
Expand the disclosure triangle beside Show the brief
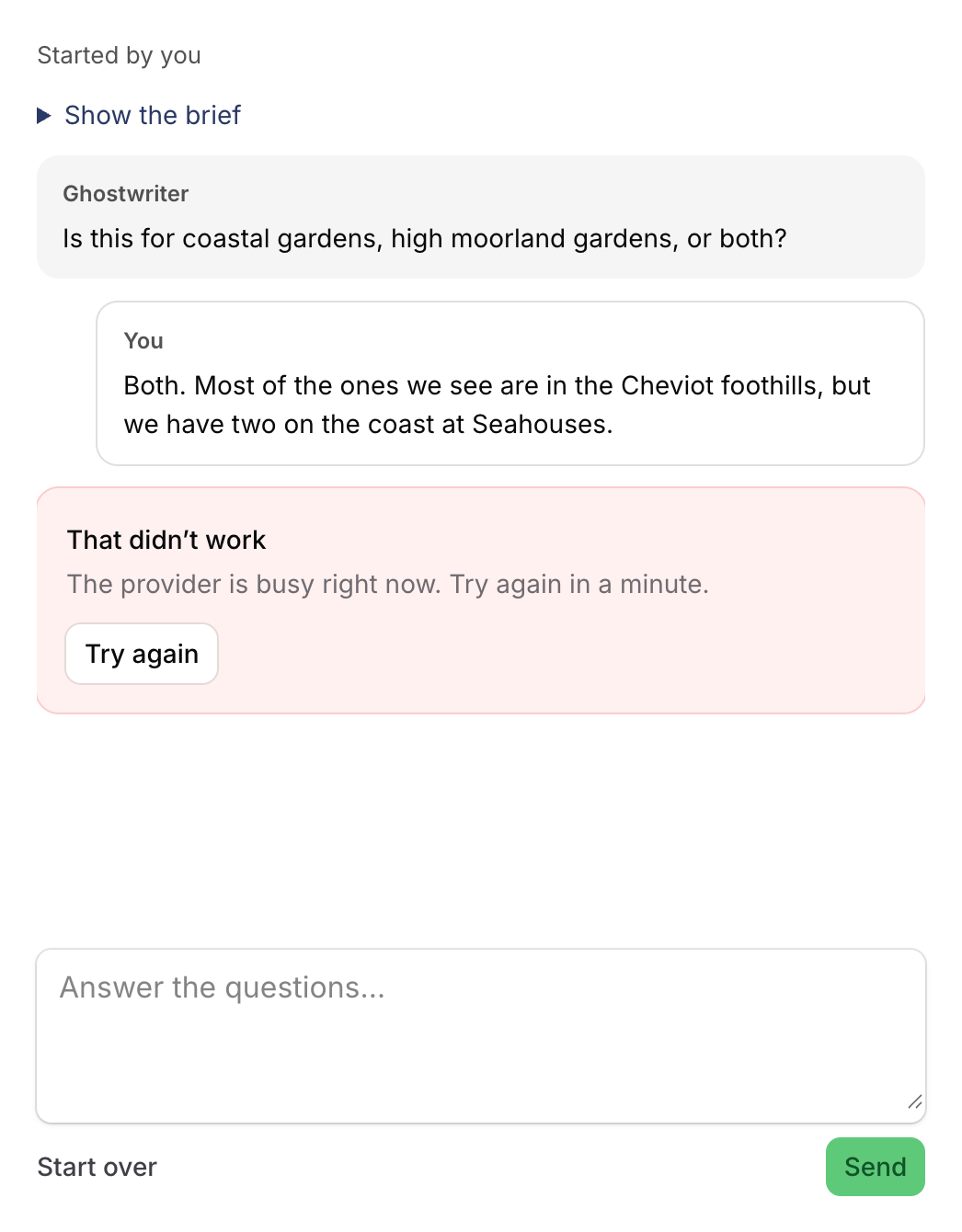44,116
